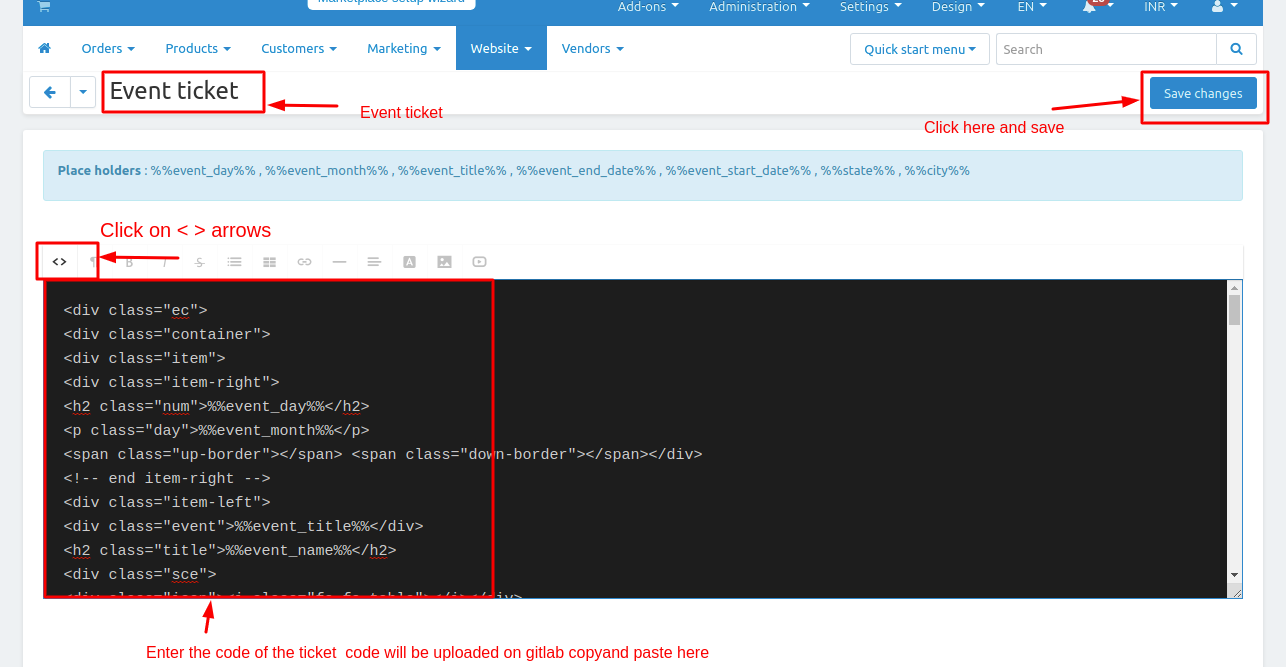The image size is (1286, 667).
Task: Go to the home dashboard icon
Action: pos(44,49)
